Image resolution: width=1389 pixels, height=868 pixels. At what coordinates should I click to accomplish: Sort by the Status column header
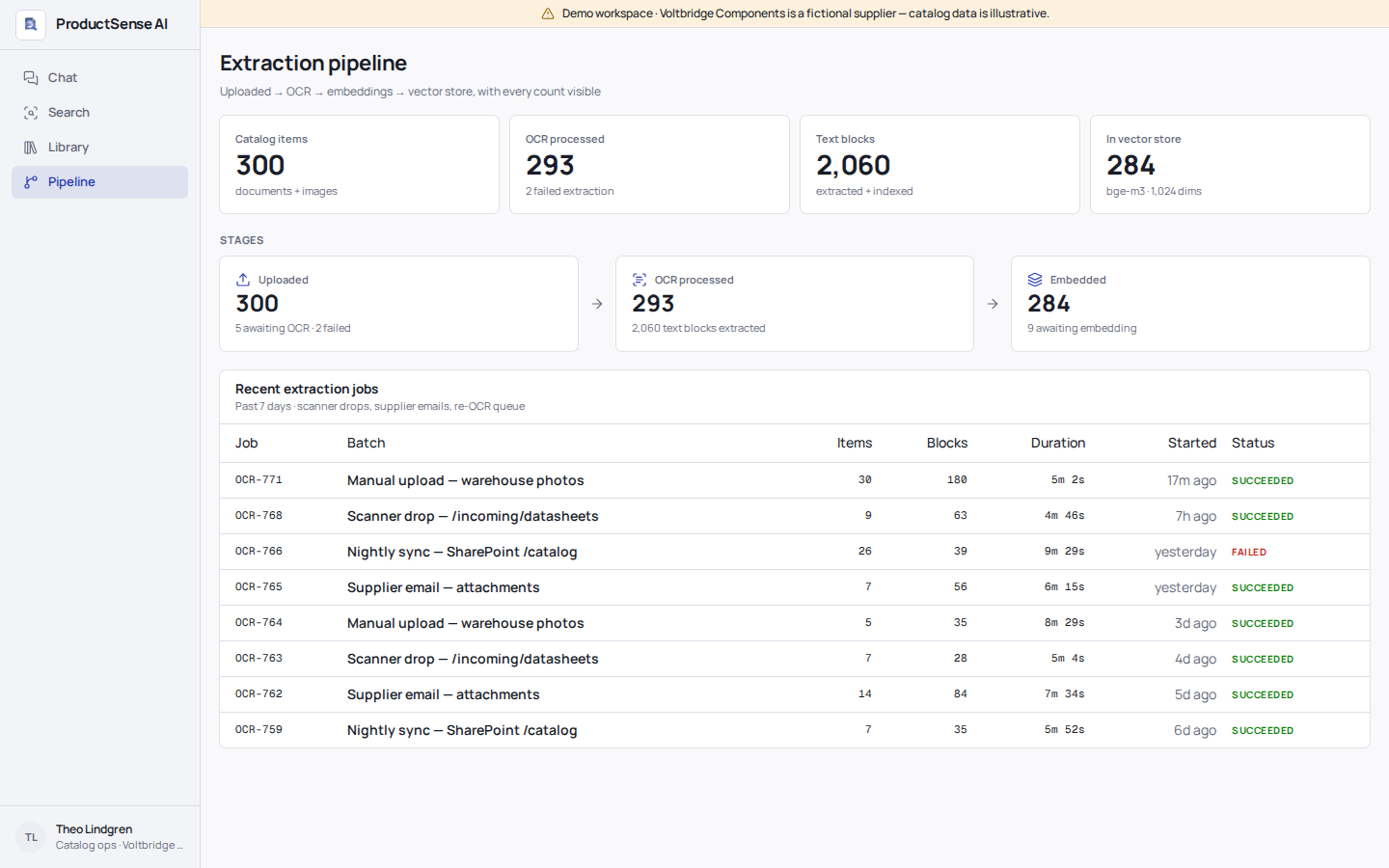coord(1253,444)
